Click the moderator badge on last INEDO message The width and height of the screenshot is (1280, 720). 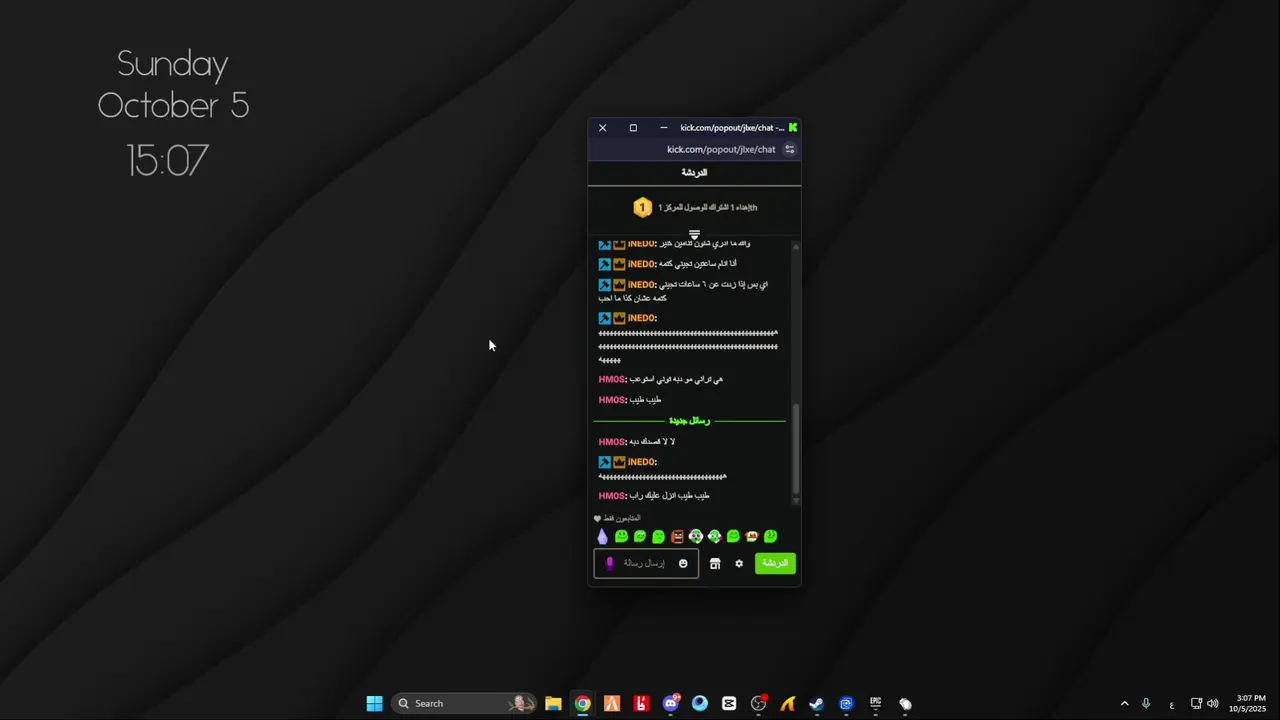click(604, 462)
